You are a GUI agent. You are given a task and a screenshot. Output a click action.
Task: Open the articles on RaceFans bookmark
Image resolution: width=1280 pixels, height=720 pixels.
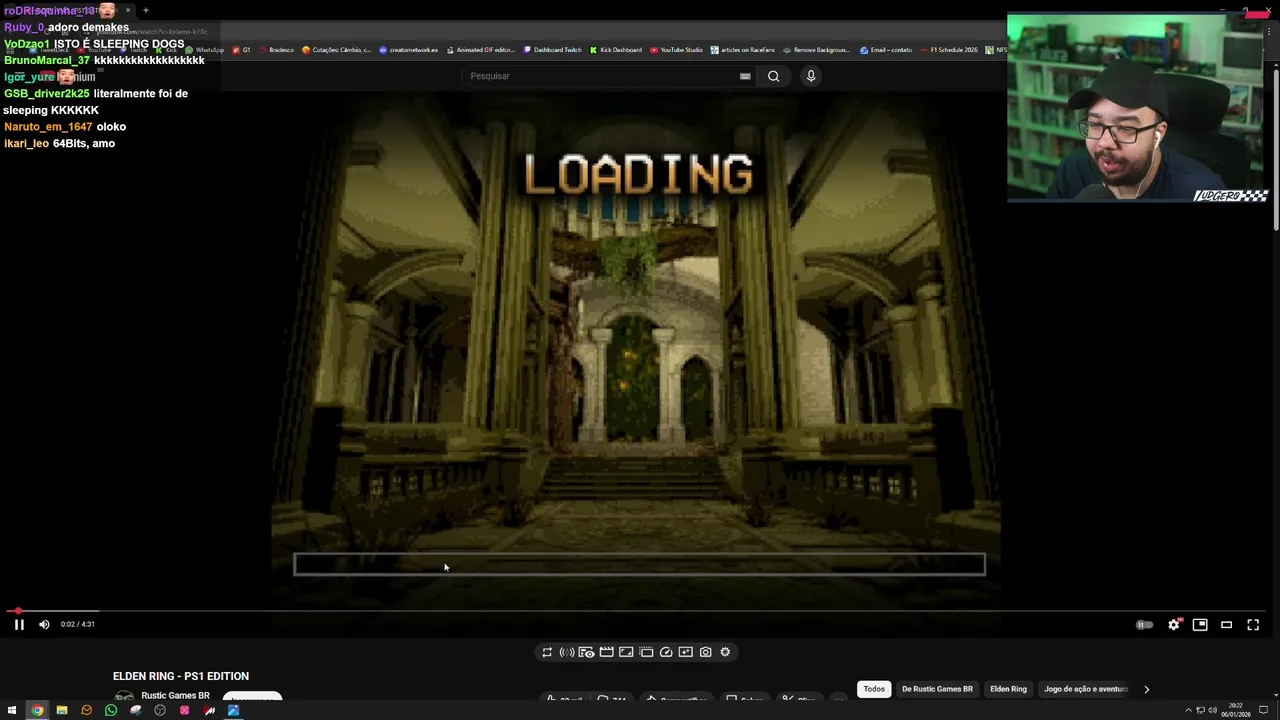pos(743,50)
